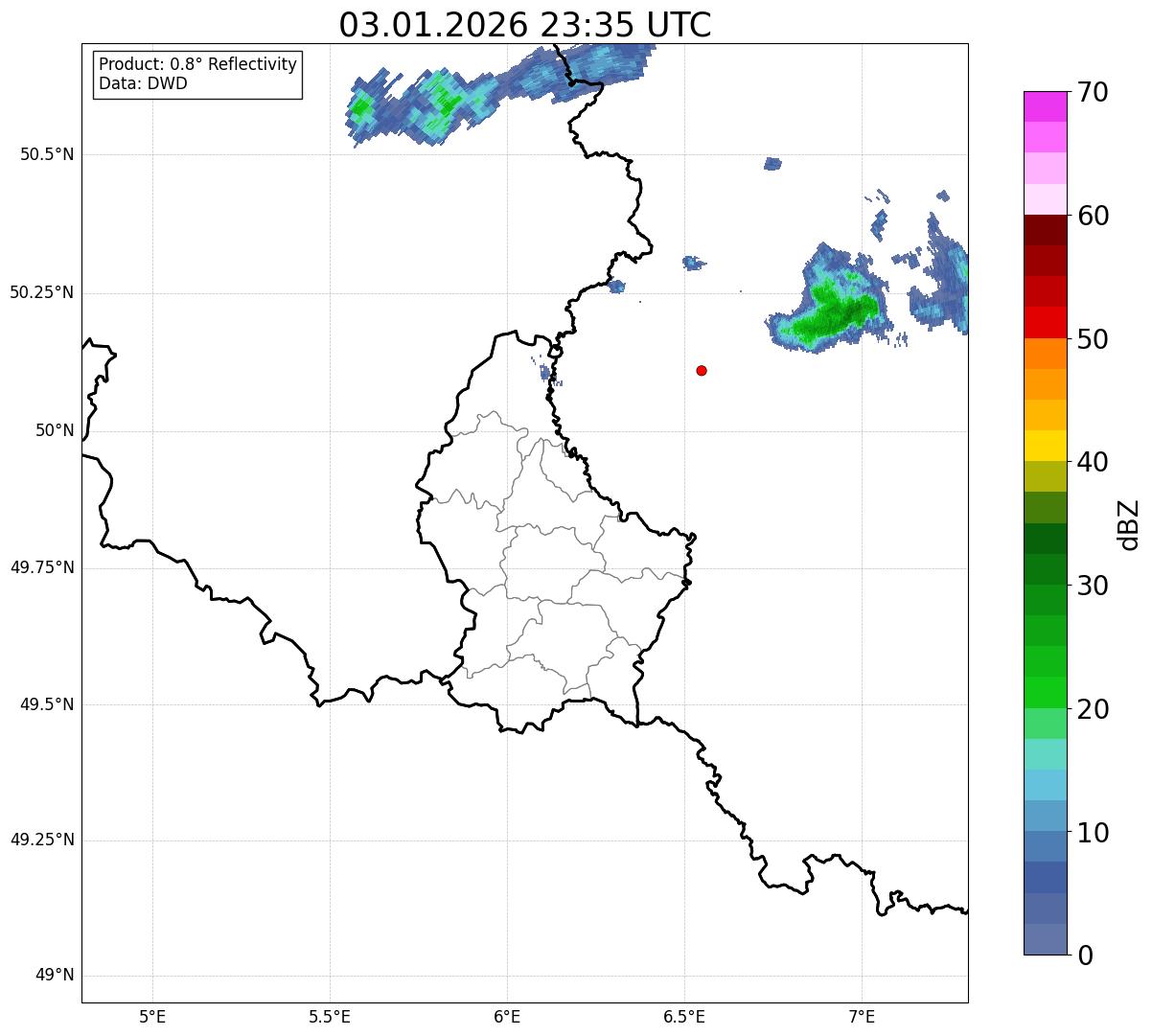This screenshot has height=1036, width=1152.
Task: Click the colorbar tick label '0'
Action: (x=1085, y=955)
